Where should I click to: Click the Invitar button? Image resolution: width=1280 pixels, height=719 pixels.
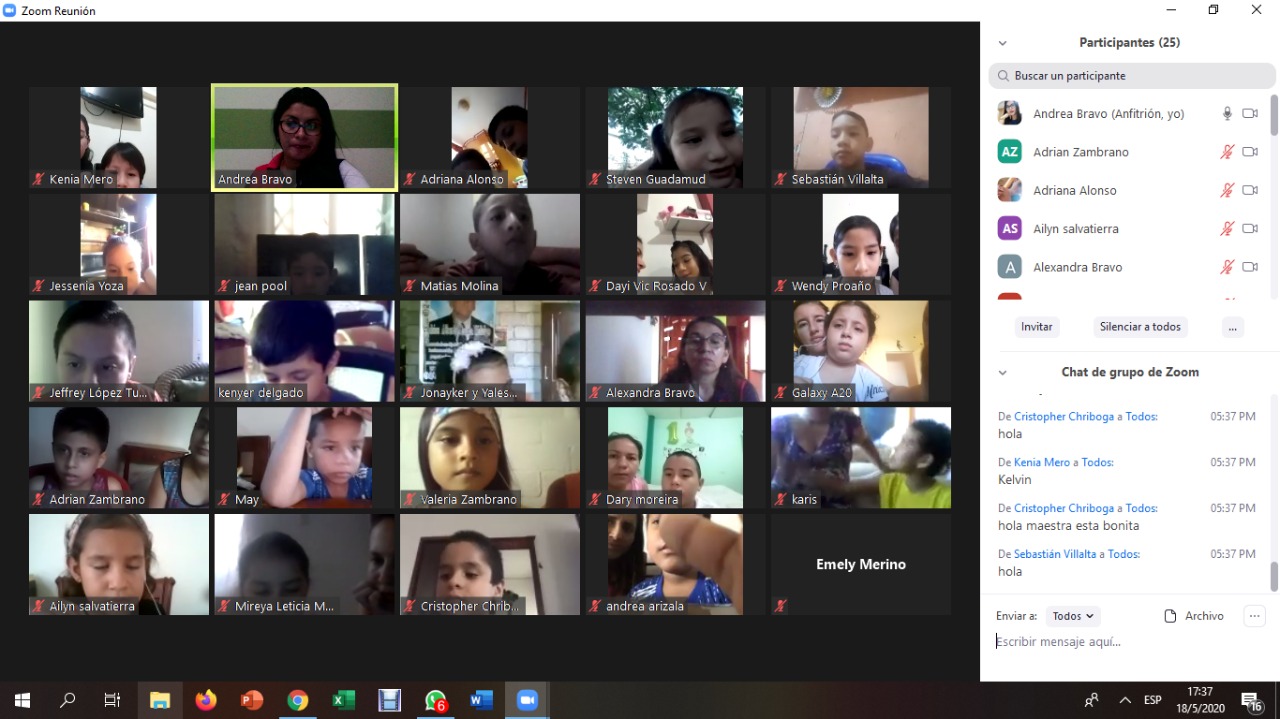(x=1036, y=327)
